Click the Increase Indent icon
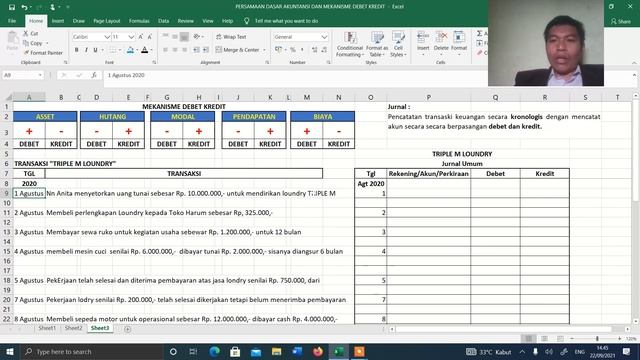 point(206,50)
